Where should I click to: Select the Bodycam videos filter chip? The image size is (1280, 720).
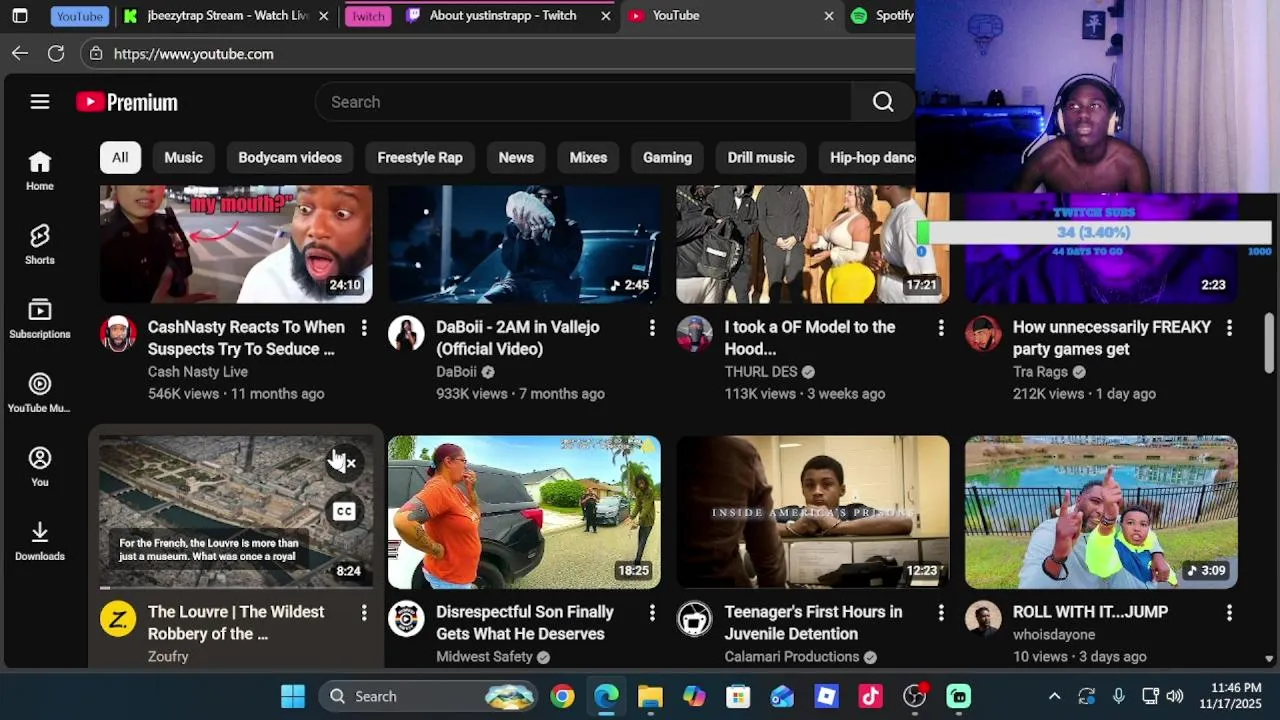tap(290, 157)
